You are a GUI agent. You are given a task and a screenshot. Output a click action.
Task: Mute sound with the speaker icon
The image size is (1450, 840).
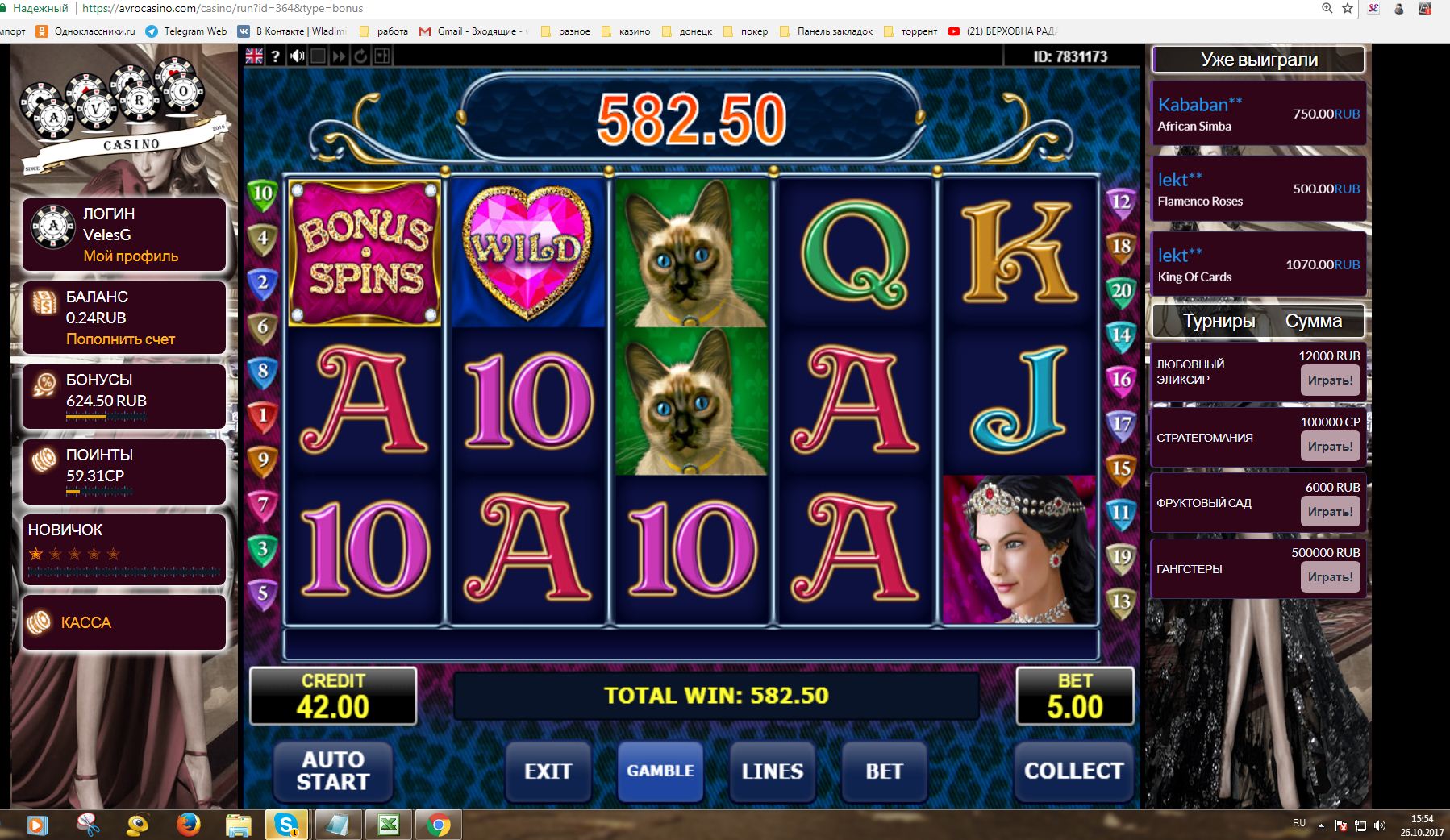298,56
